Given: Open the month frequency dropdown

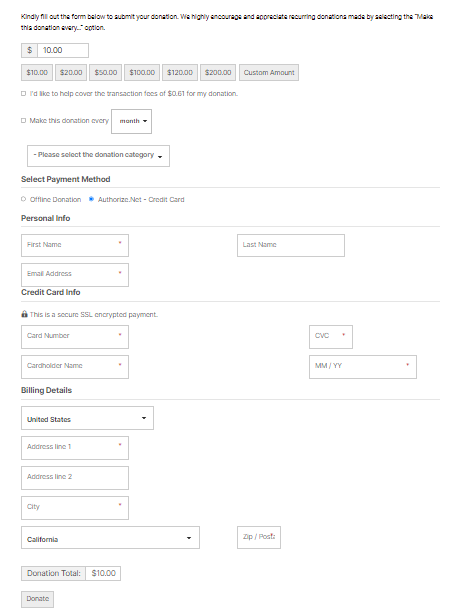Looking at the screenshot, I should click(x=131, y=121).
